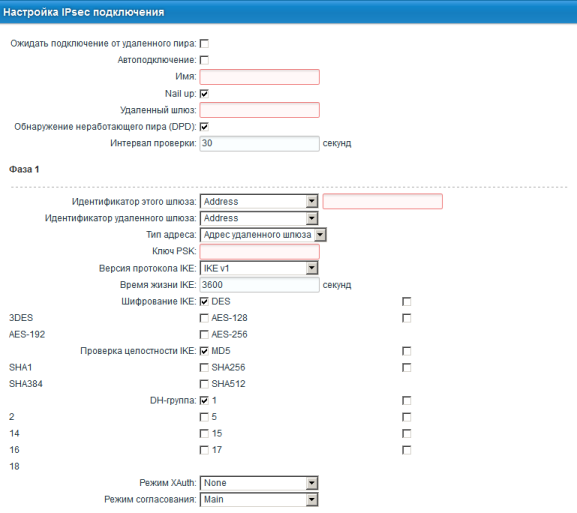Click the Ключ PSK input field
The image size is (577, 513).
coord(259,252)
